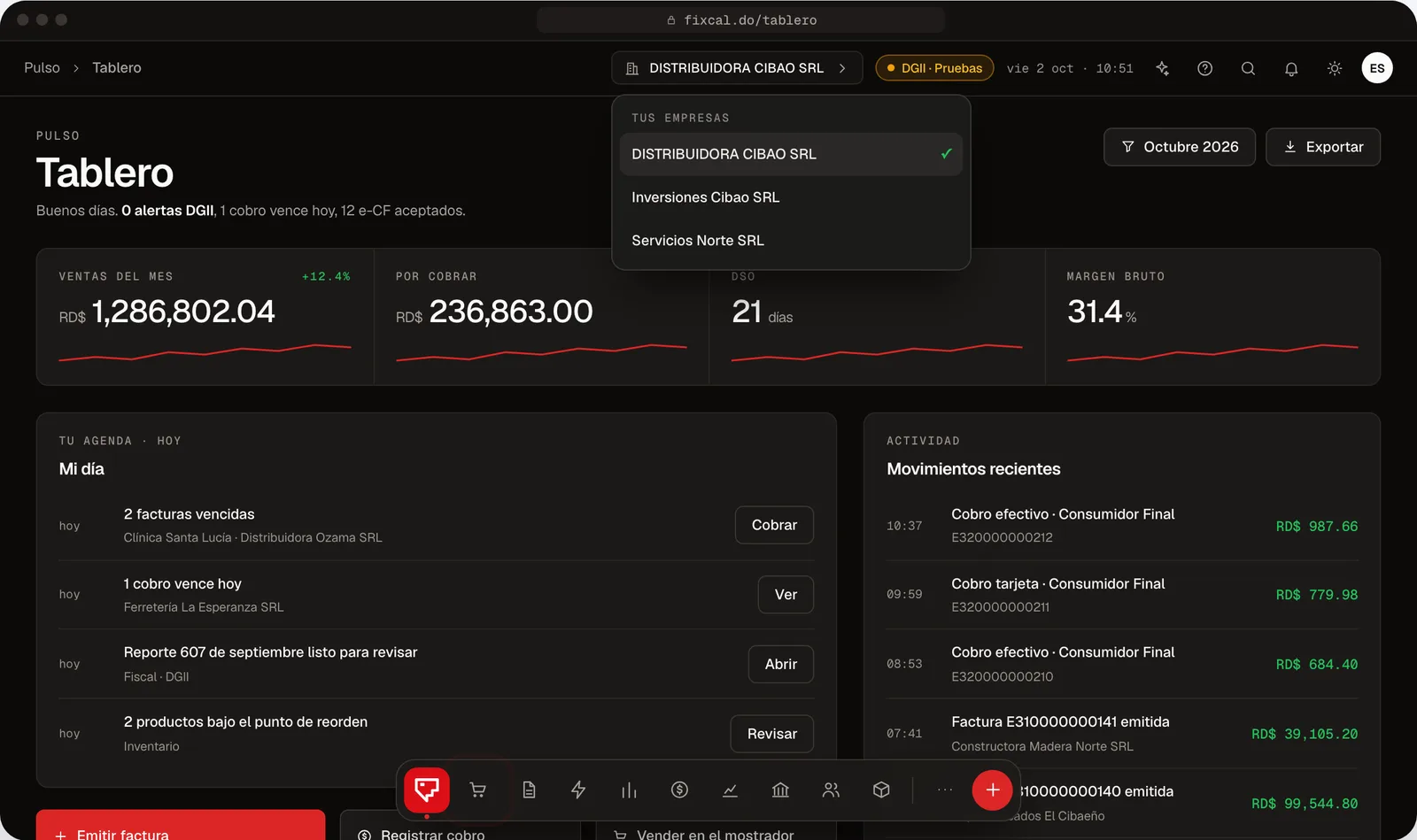Open the dollar coin dock icon
This screenshot has width=1417, height=840.
tap(679, 790)
